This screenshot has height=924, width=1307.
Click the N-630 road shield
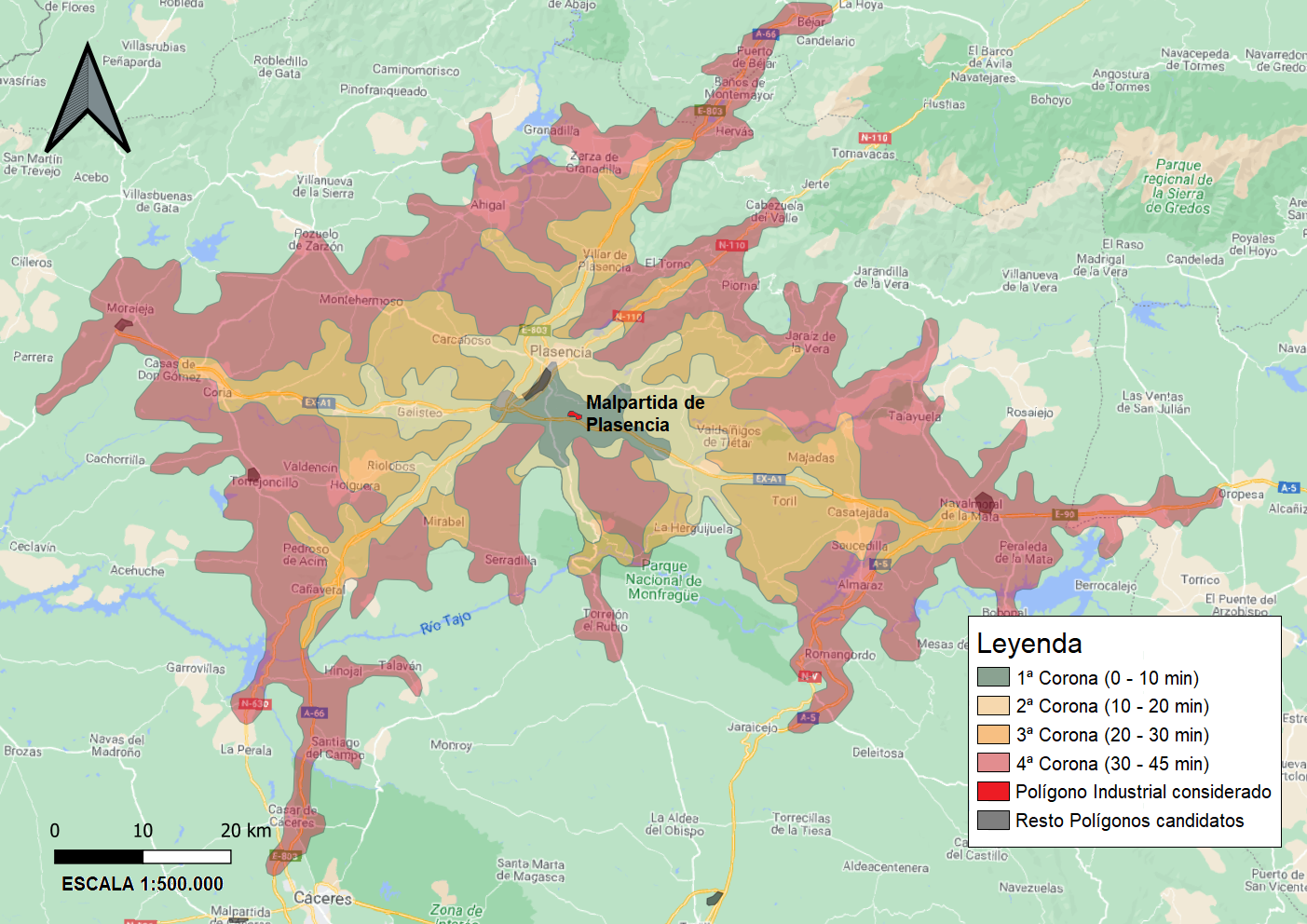click(x=254, y=704)
